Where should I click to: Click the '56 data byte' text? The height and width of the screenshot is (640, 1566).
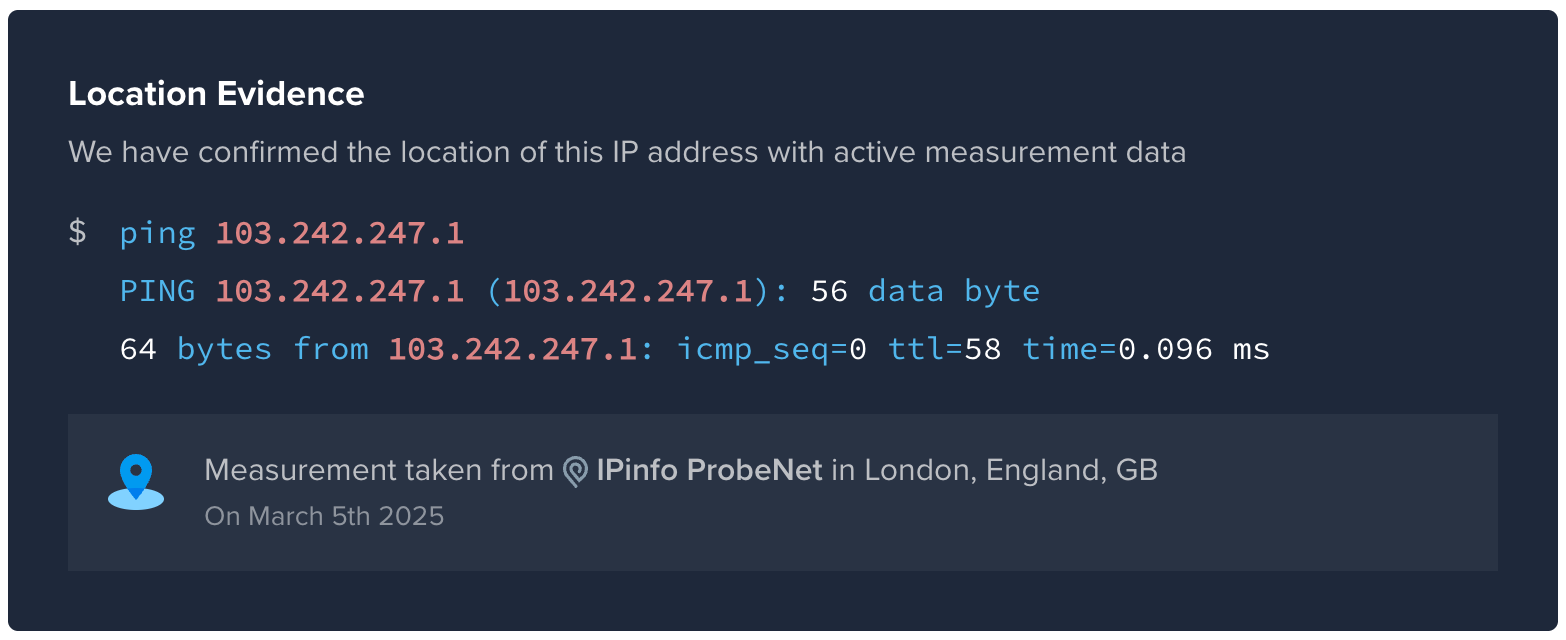point(925,291)
